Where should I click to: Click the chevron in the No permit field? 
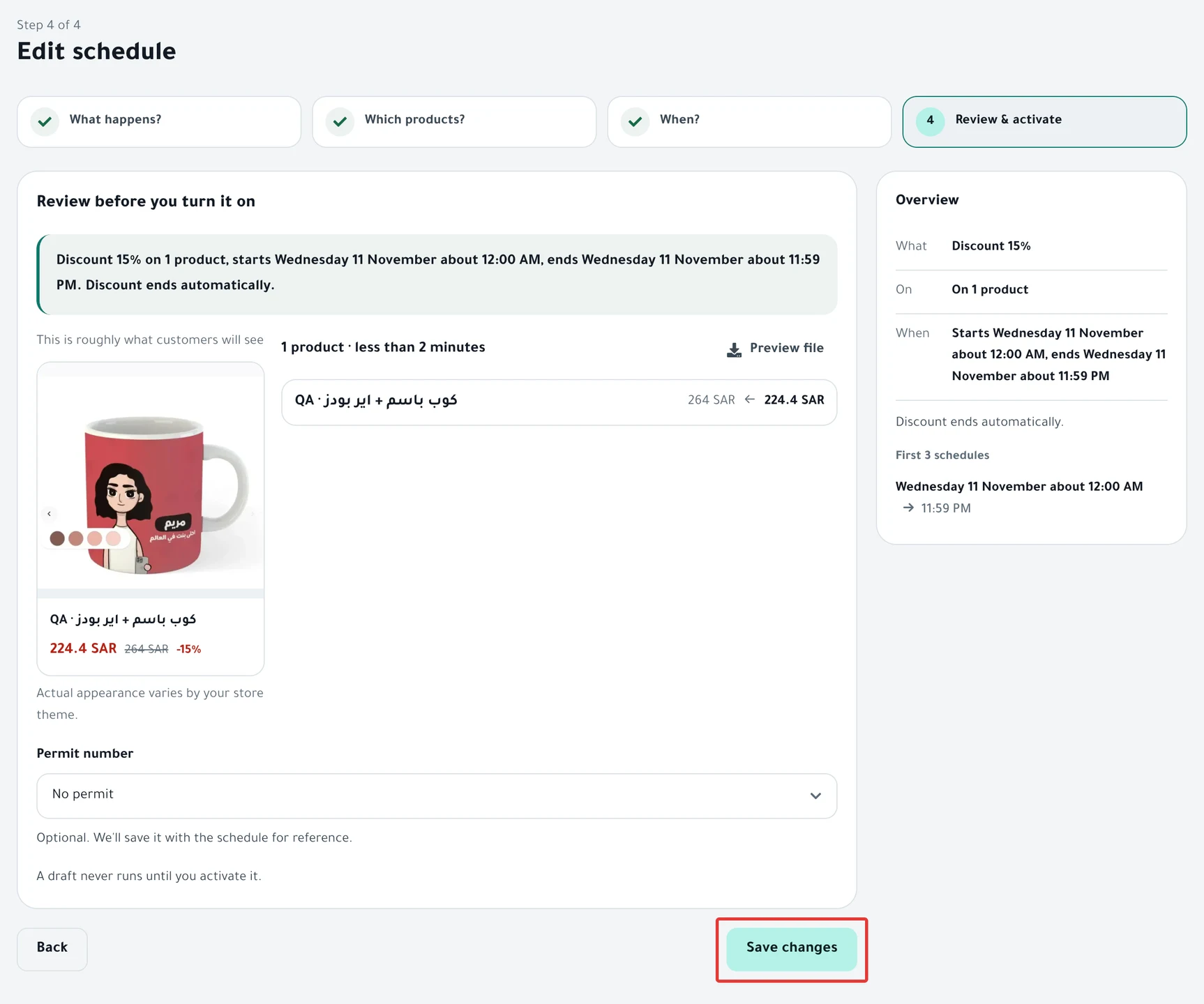click(x=815, y=796)
